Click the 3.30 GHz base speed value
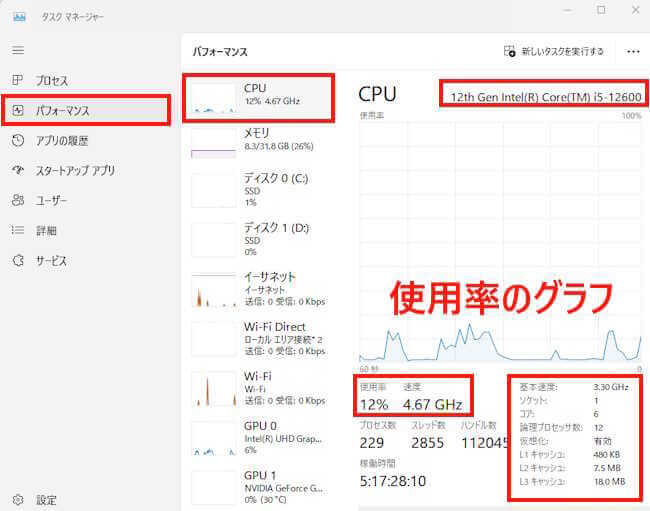The height and width of the screenshot is (511, 650). (x=611, y=387)
